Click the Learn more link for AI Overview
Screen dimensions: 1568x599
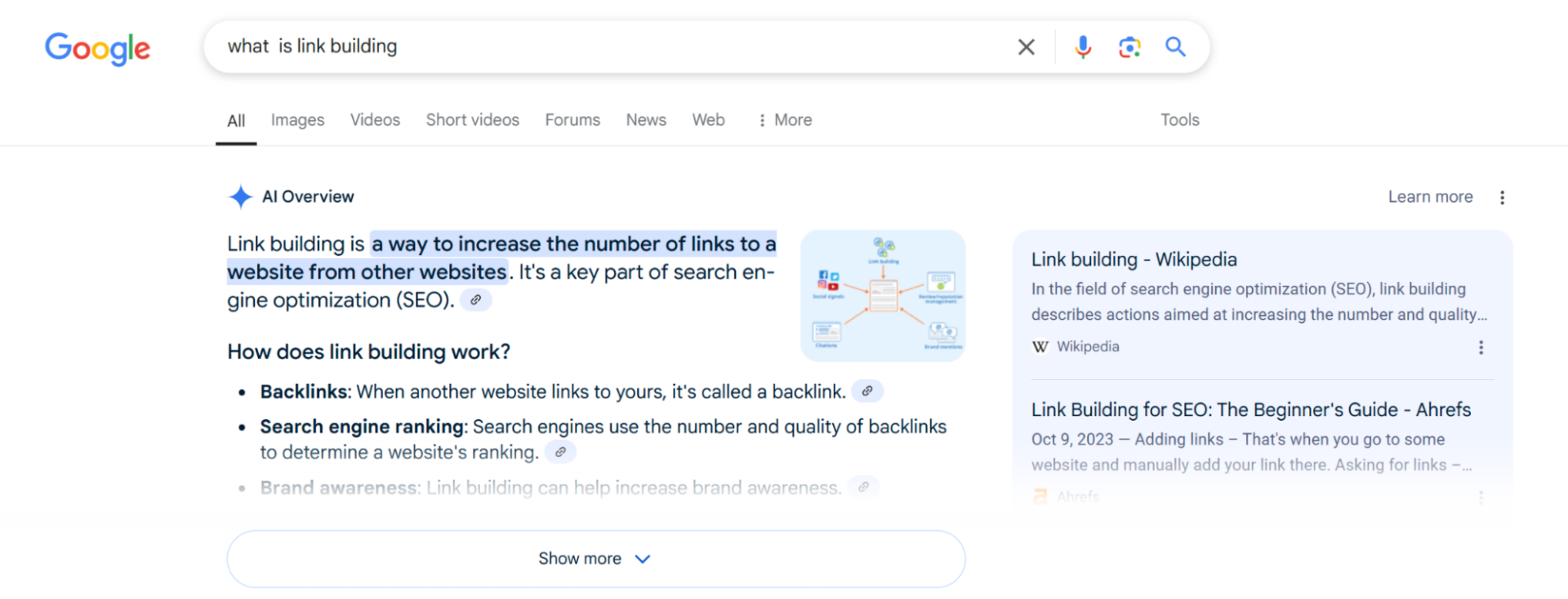(x=1430, y=197)
